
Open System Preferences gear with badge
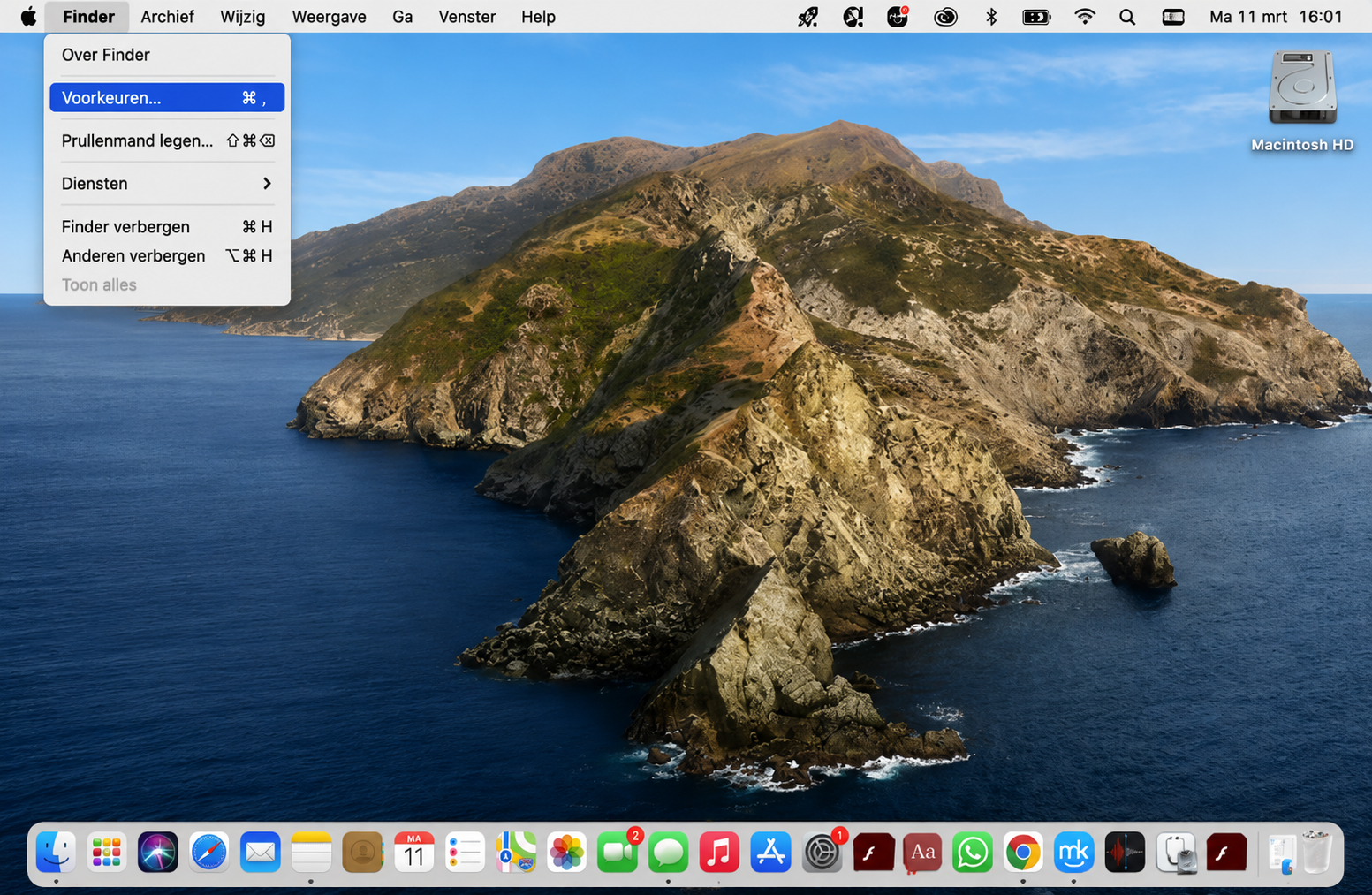tap(822, 853)
